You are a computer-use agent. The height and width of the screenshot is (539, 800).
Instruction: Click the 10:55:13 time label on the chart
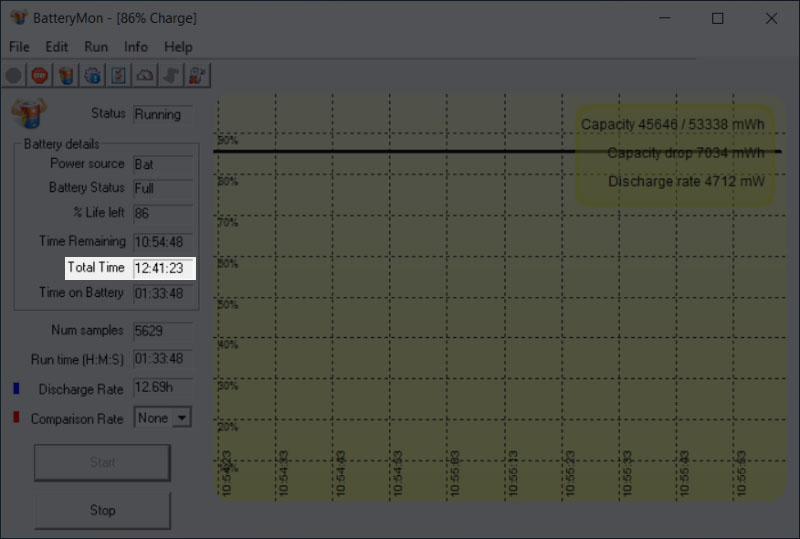point(513,473)
